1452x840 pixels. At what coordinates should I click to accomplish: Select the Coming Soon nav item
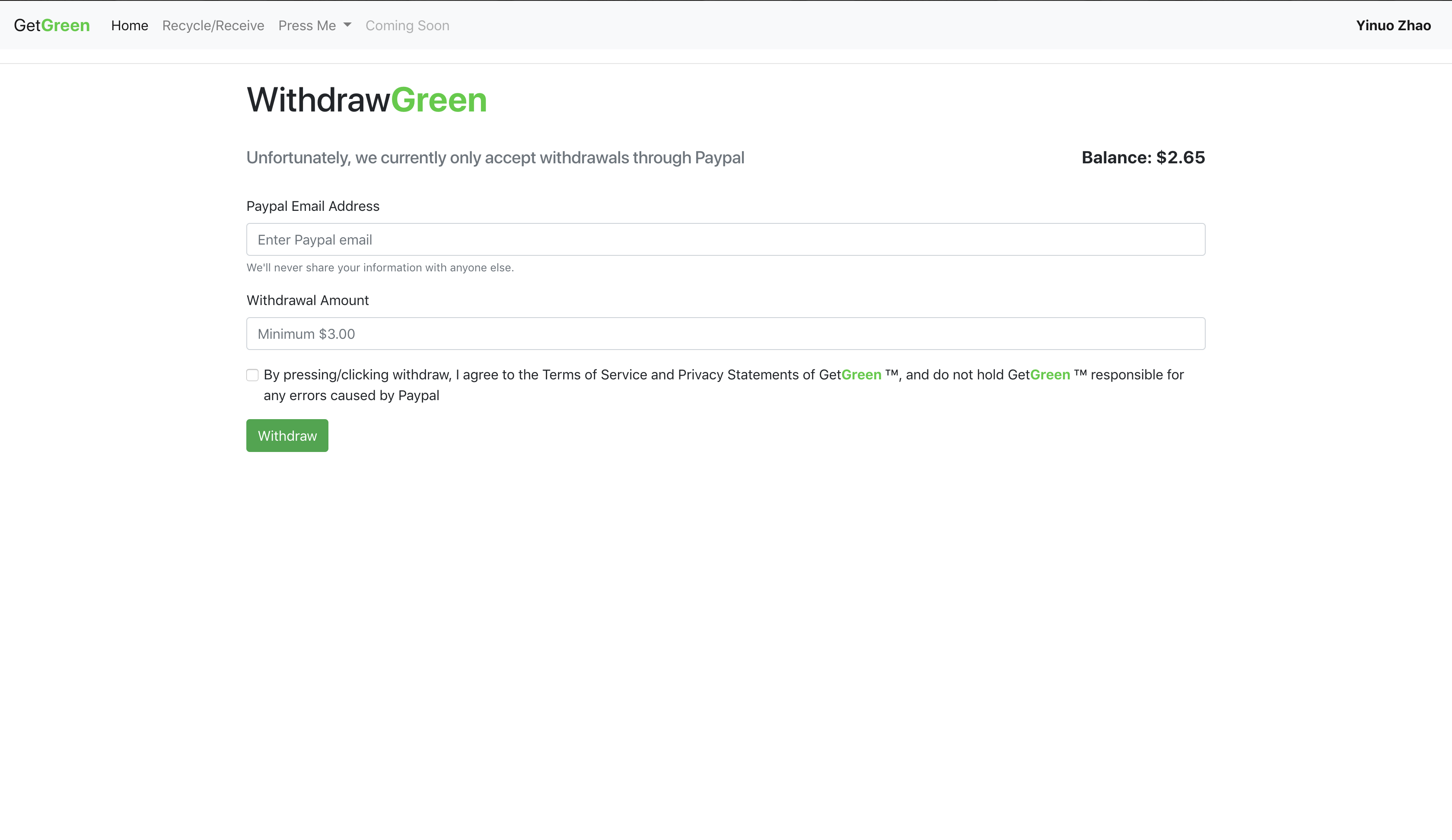point(408,25)
